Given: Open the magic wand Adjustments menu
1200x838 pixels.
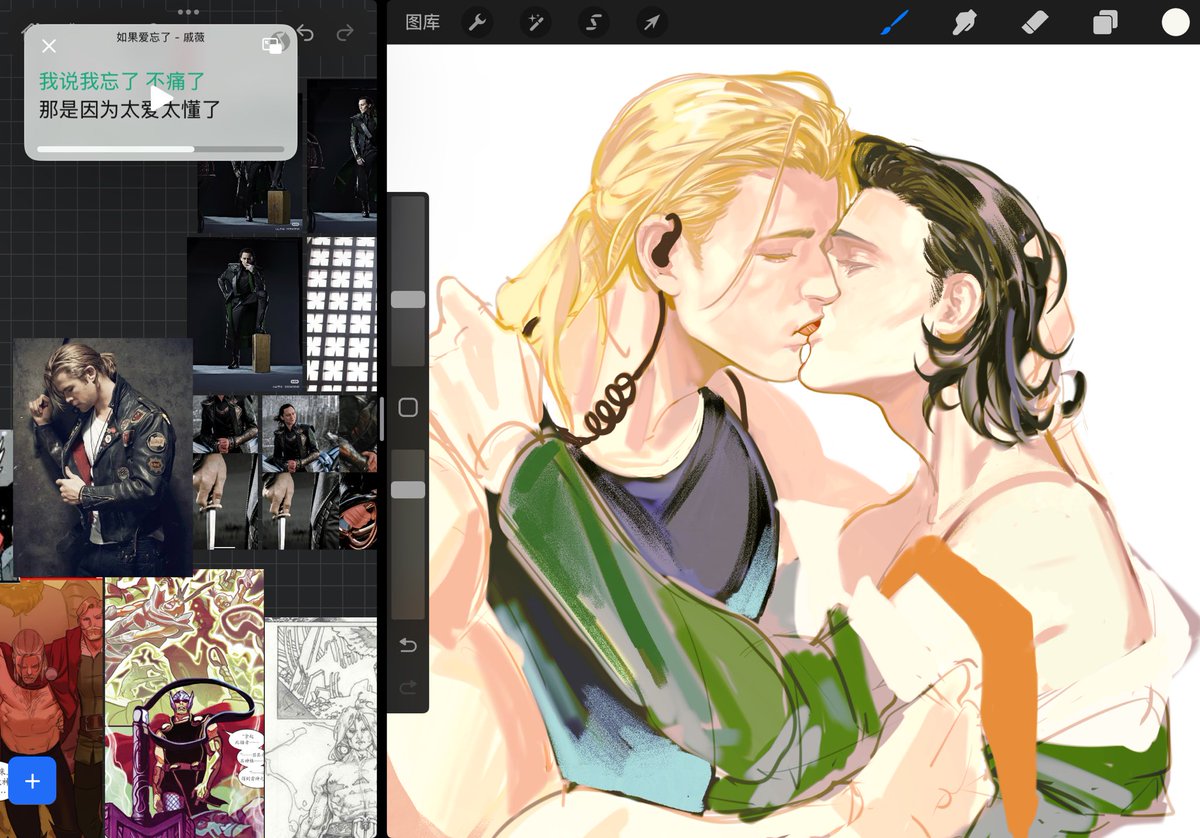Looking at the screenshot, I should pos(535,22).
